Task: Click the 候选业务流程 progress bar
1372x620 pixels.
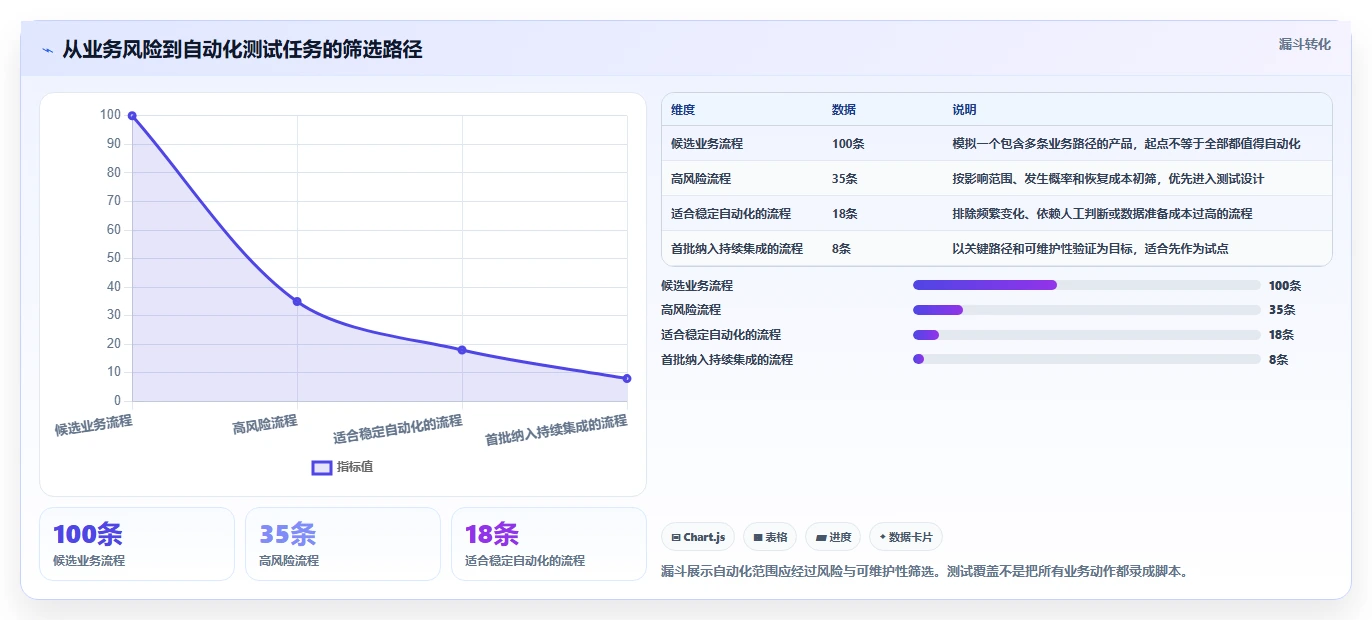Action: click(1086, 285)
